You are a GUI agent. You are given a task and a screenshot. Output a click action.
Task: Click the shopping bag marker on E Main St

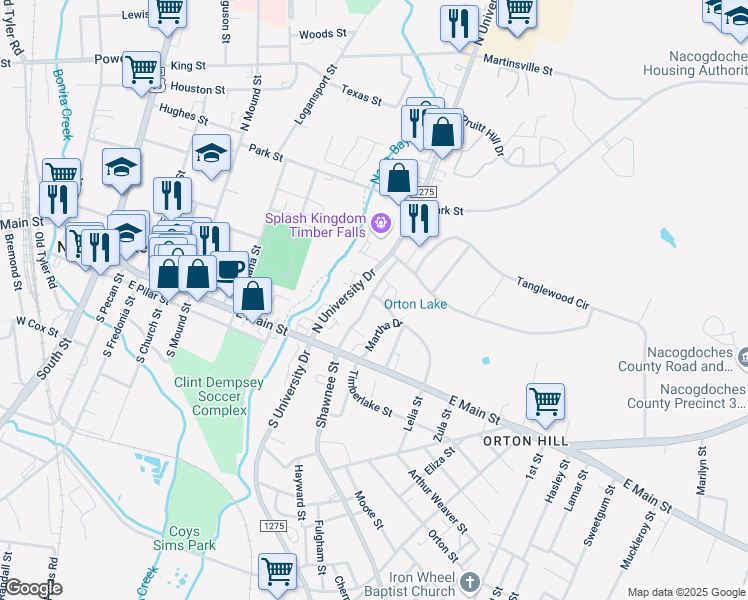point(253,299)
